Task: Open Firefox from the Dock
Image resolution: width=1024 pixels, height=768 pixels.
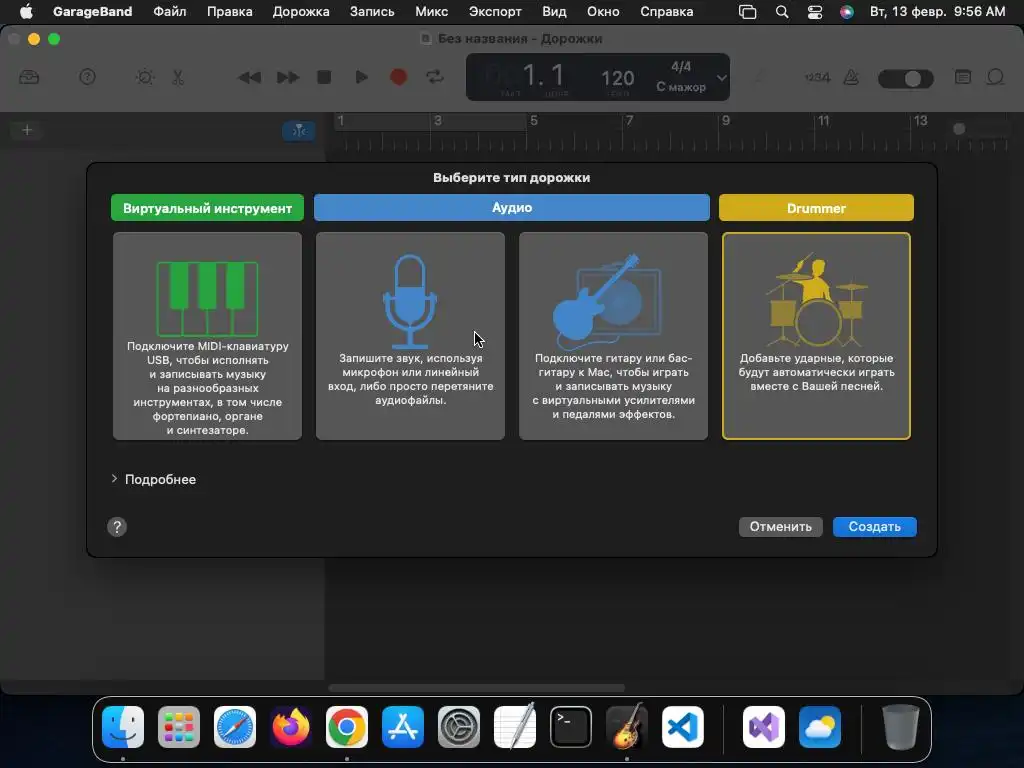Action: click(291, 727)
